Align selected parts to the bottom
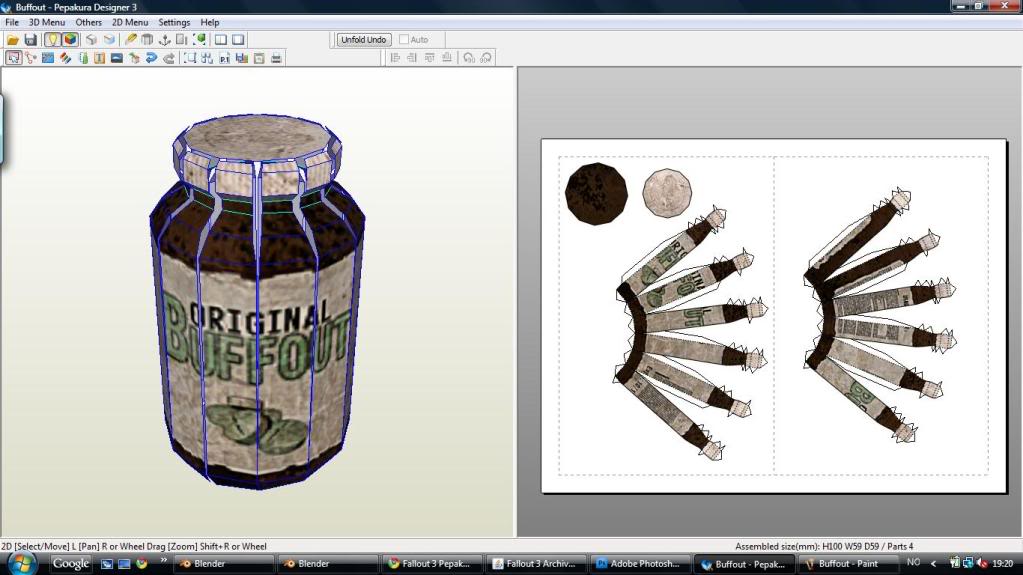Image resolution: width=1023 pixels, height=575 pixels. [447, 58]
